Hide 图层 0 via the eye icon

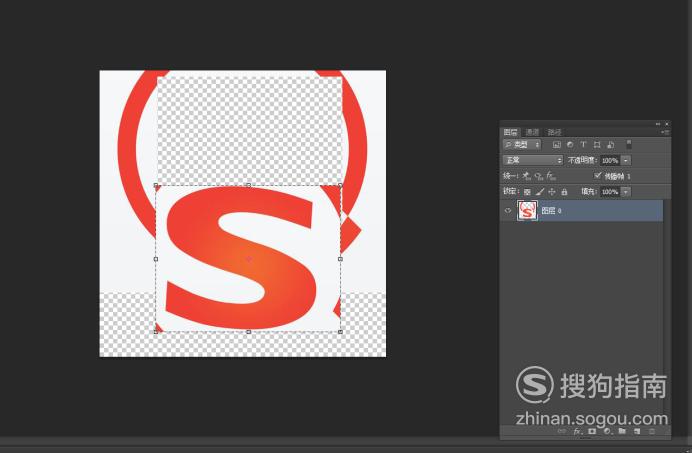click(x=508, y=211)
